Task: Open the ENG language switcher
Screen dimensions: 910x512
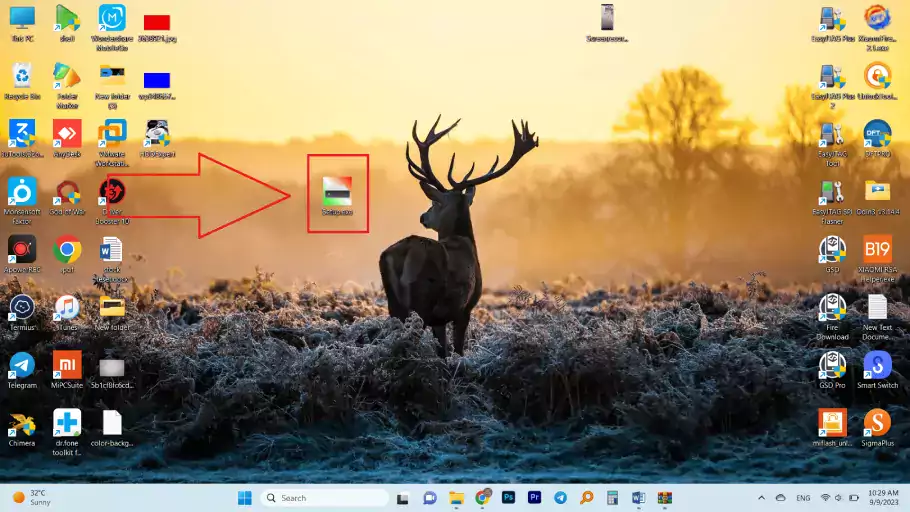Action: (802, 497)
